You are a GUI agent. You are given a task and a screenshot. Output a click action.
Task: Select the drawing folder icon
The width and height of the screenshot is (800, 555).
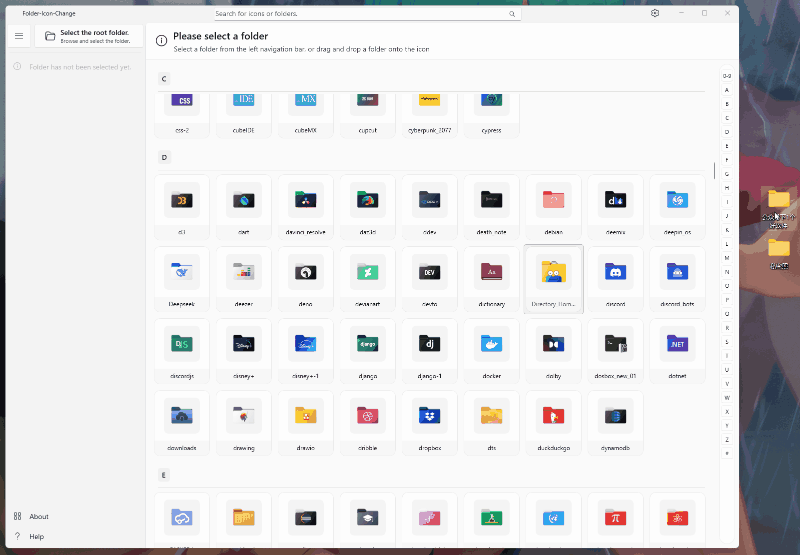pos(244,423)
